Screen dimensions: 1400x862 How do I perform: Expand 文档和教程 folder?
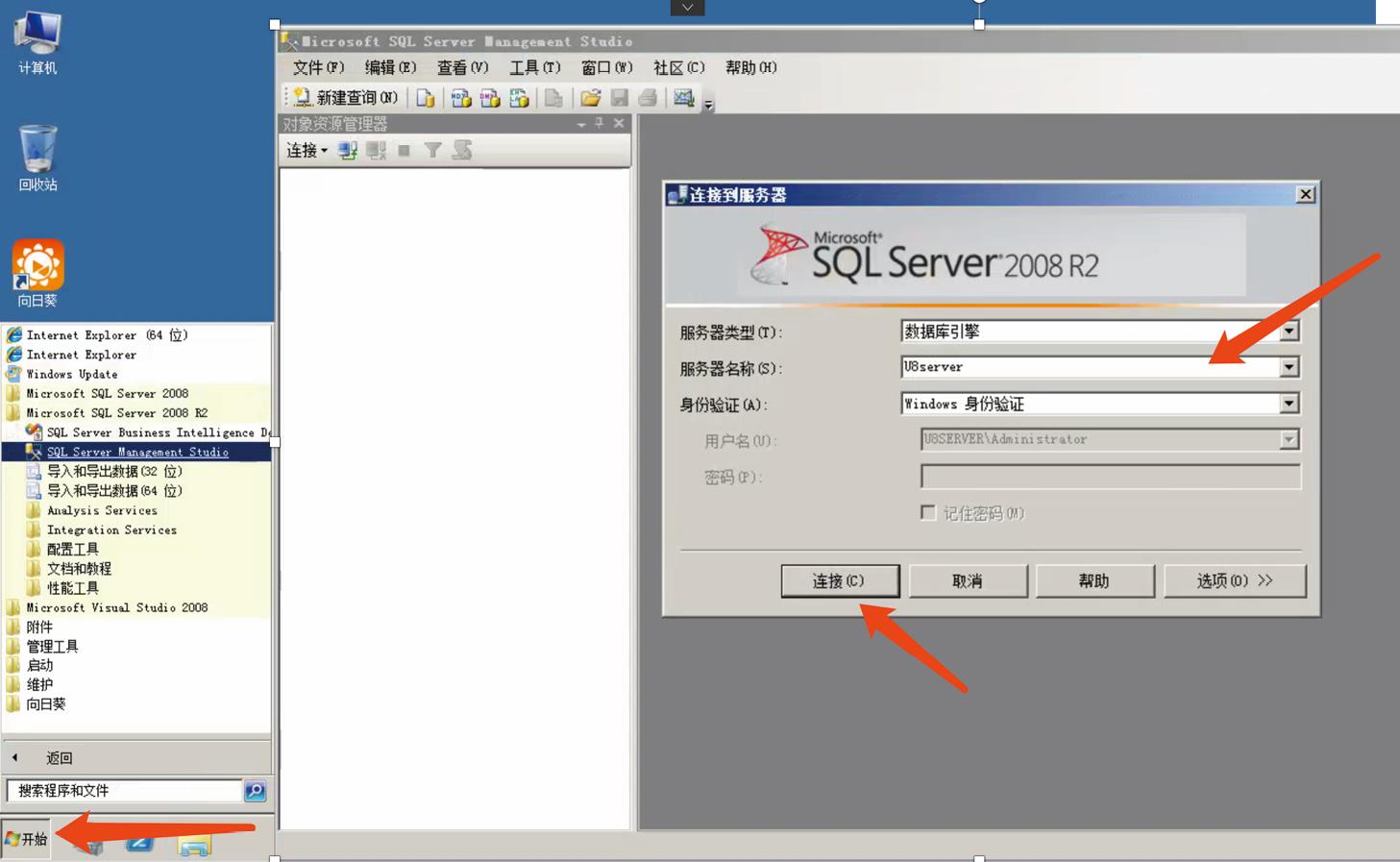pyautogui.click(x=79, y=568)
